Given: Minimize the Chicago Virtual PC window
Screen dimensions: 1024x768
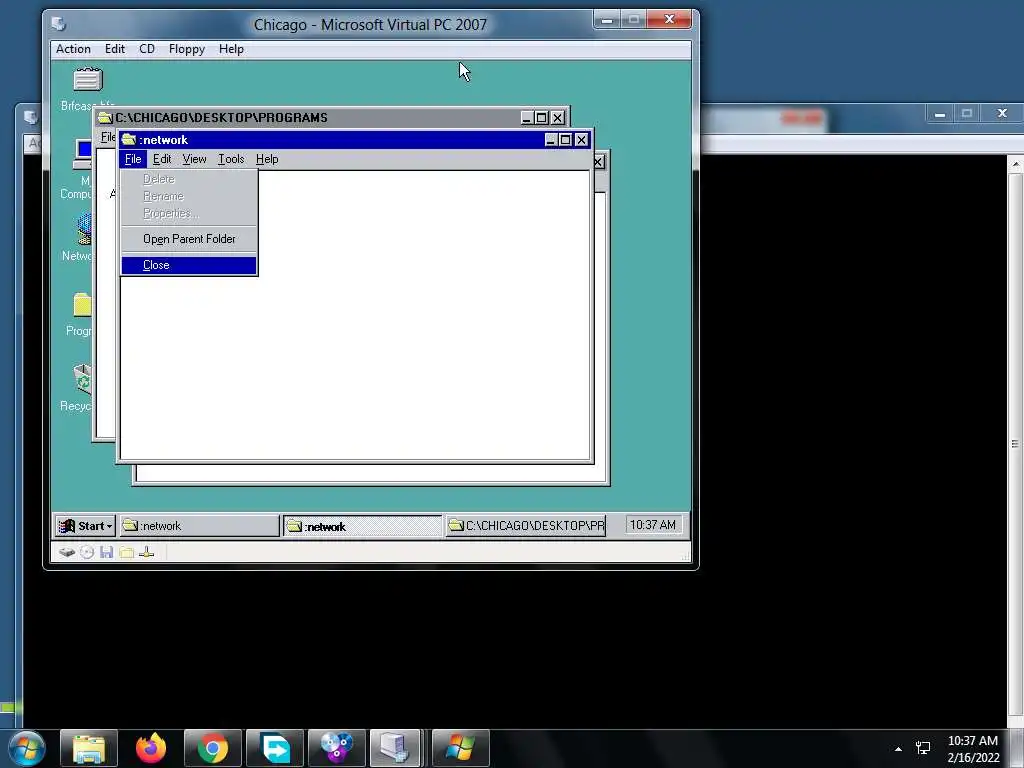Looking at the screenshot, I should [x=607, y=20].
